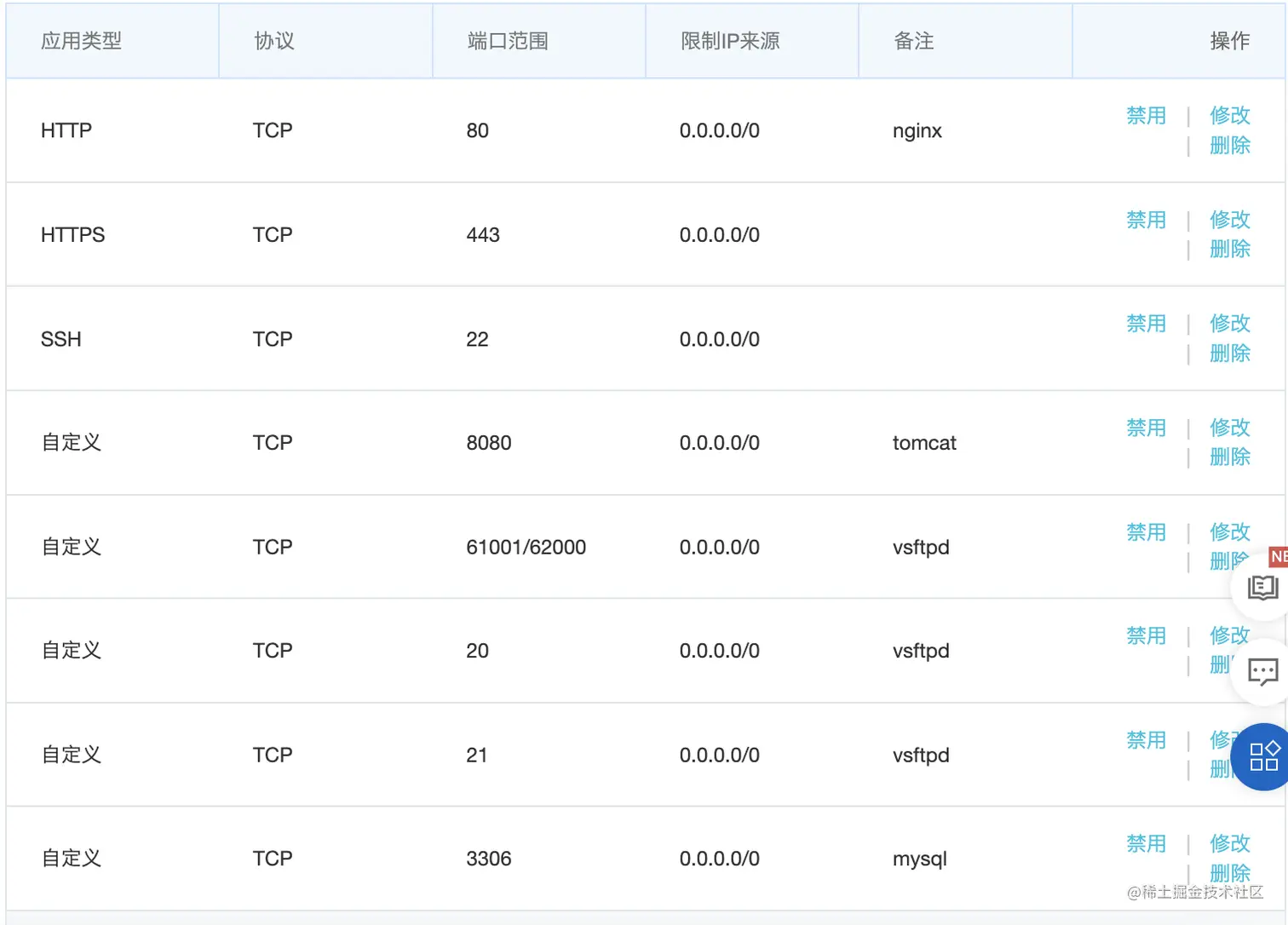Modify the tomcat custom rule
Screen dimensions: 1288x925
(x=1229, y=428)
